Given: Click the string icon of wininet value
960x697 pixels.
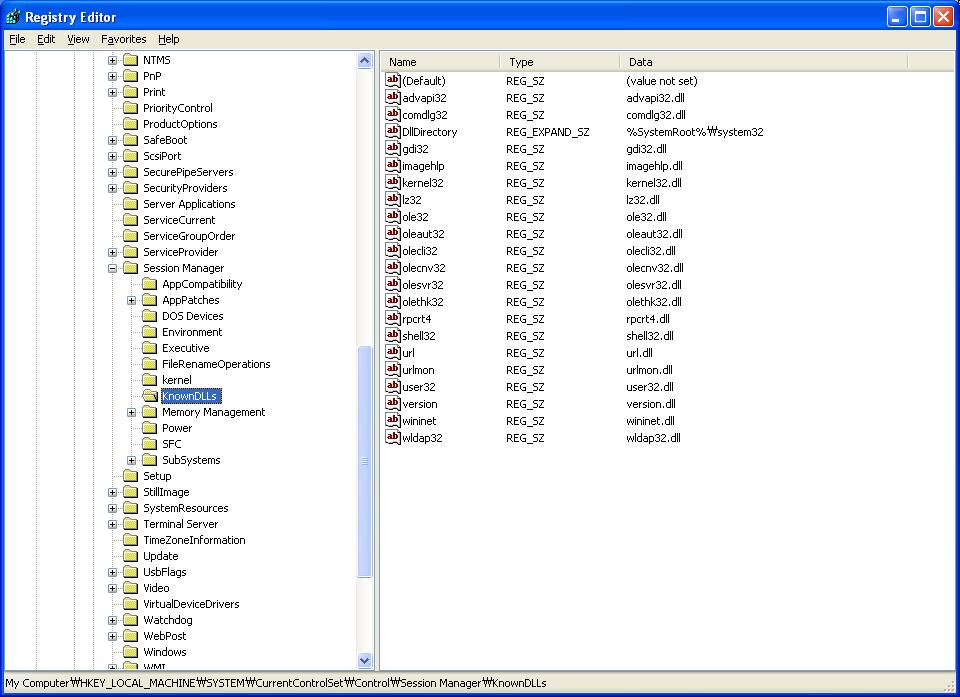Looking at the screenshot, I should [x=392, y=420].
